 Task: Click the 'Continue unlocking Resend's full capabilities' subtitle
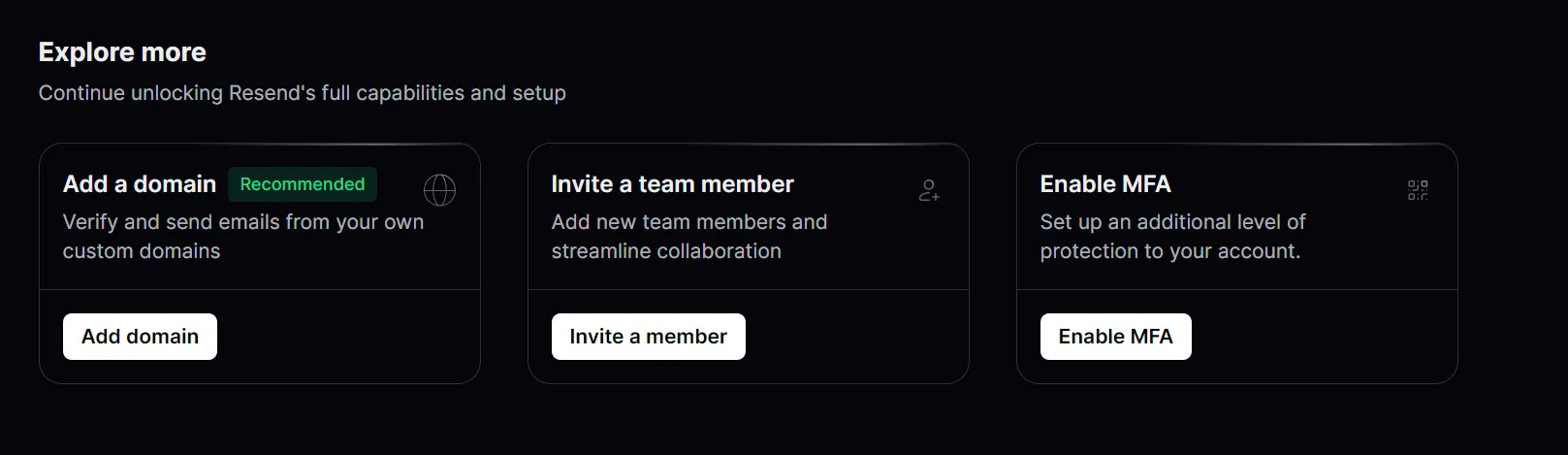point(303,93)
